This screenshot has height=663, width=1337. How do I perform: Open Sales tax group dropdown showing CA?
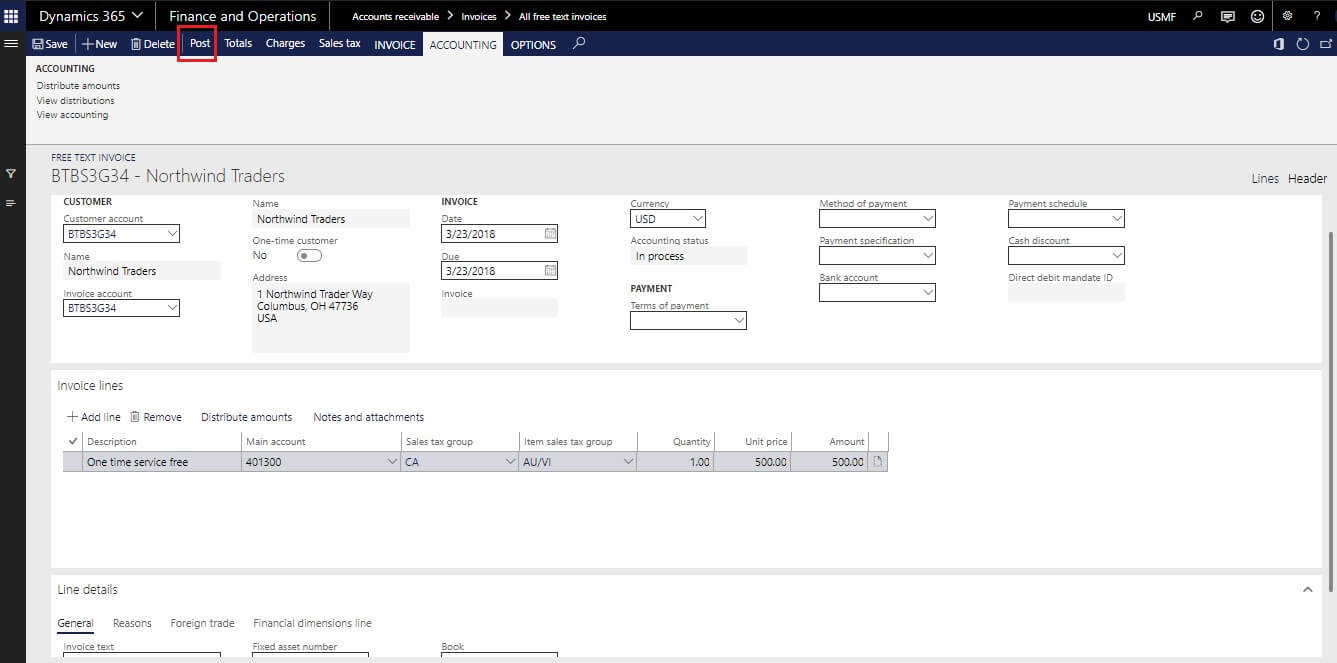click(510, 462)
